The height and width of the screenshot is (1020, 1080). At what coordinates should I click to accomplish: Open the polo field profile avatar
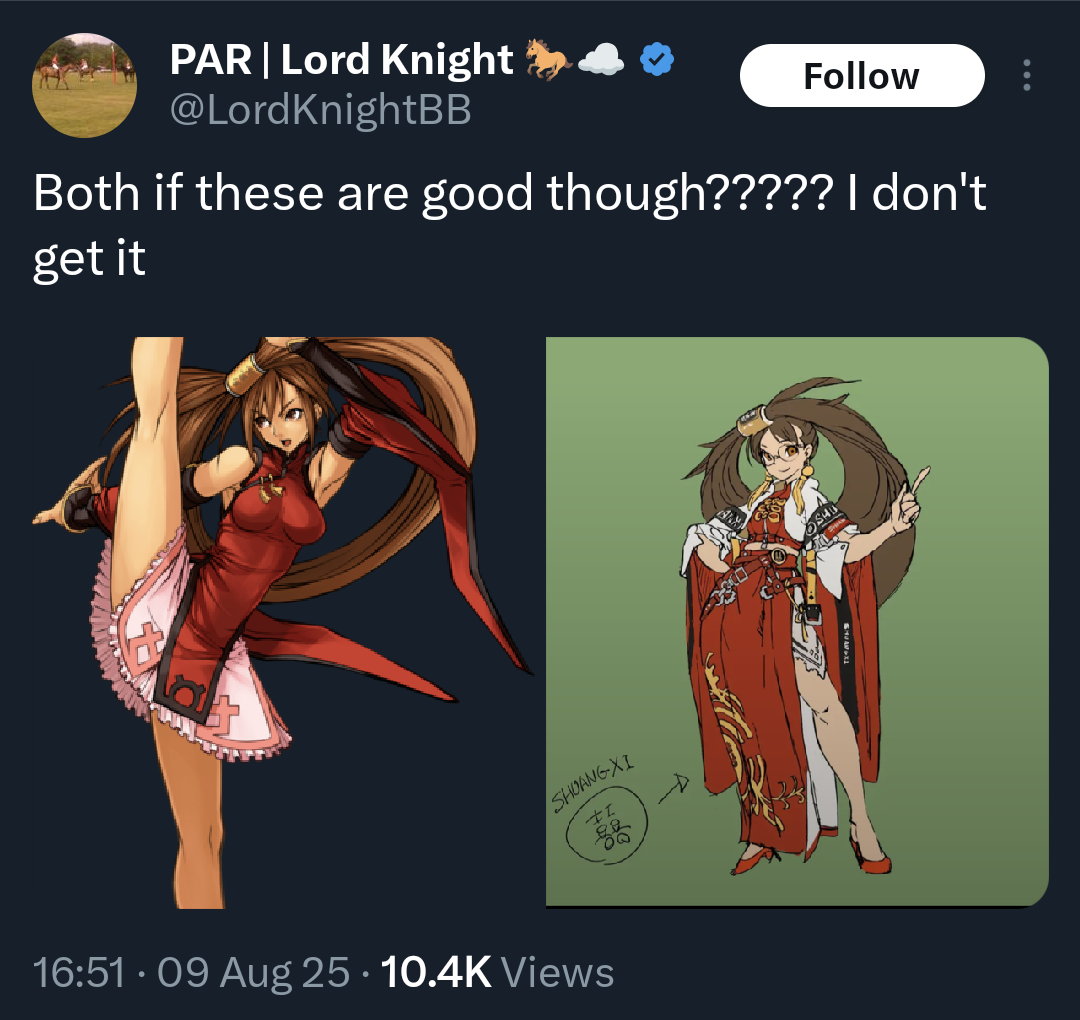click(x=84, y=85)
